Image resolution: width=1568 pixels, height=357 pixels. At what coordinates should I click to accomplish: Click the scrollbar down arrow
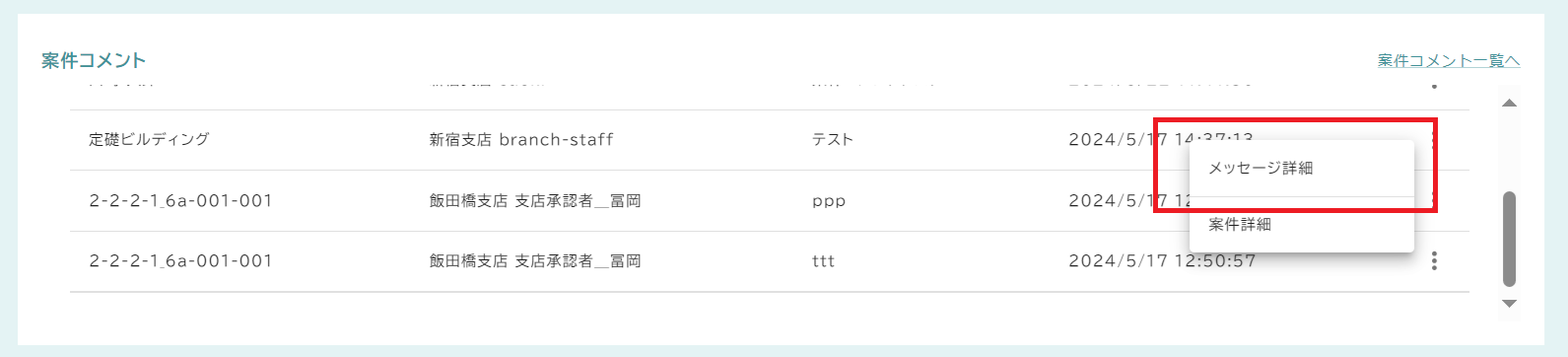pyautogui.click(x=1509, y=304)
